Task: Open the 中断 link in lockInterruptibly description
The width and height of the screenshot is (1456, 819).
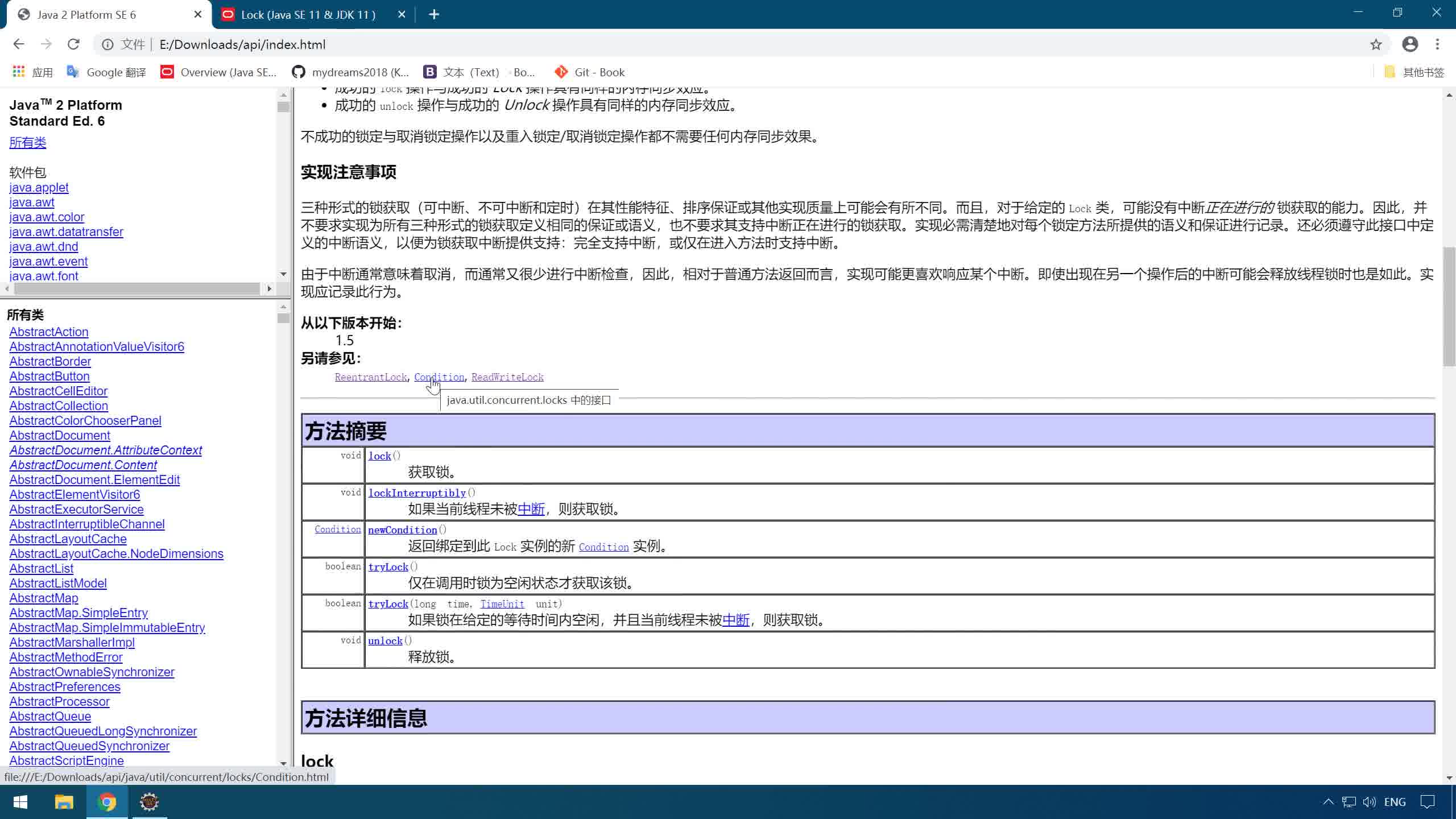Action: pos(531,509)
